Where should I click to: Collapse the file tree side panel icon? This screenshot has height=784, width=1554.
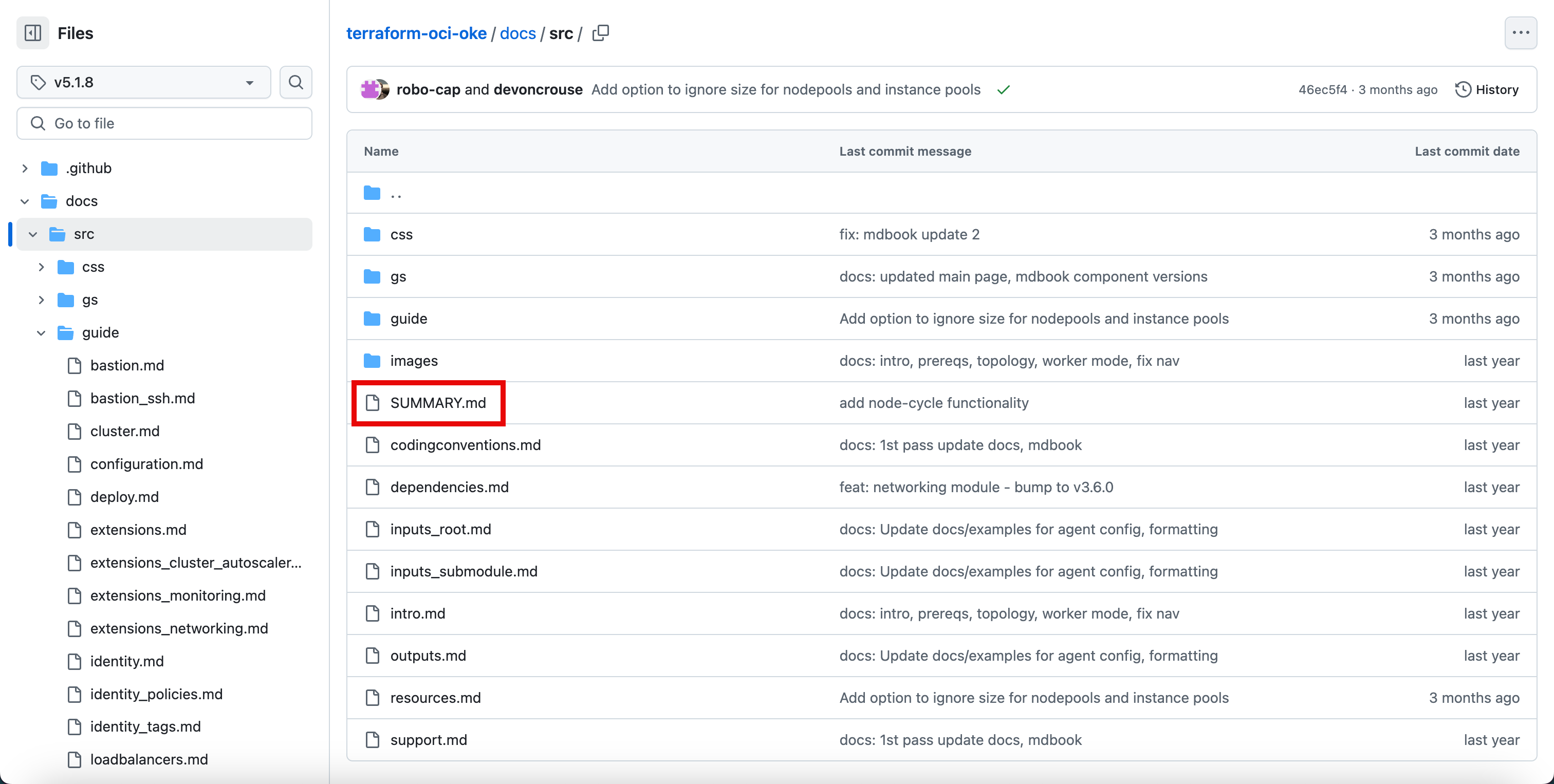coord(32,32)
